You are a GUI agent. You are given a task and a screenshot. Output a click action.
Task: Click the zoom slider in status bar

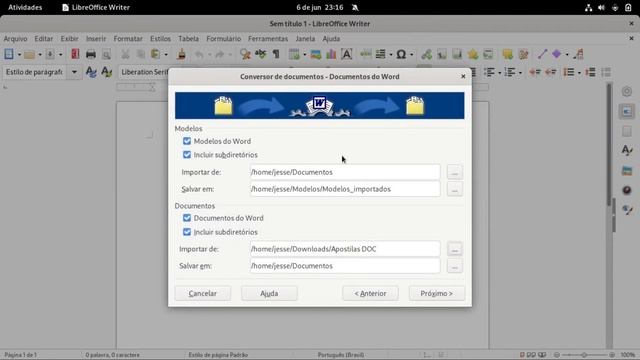tap(584, 355)
